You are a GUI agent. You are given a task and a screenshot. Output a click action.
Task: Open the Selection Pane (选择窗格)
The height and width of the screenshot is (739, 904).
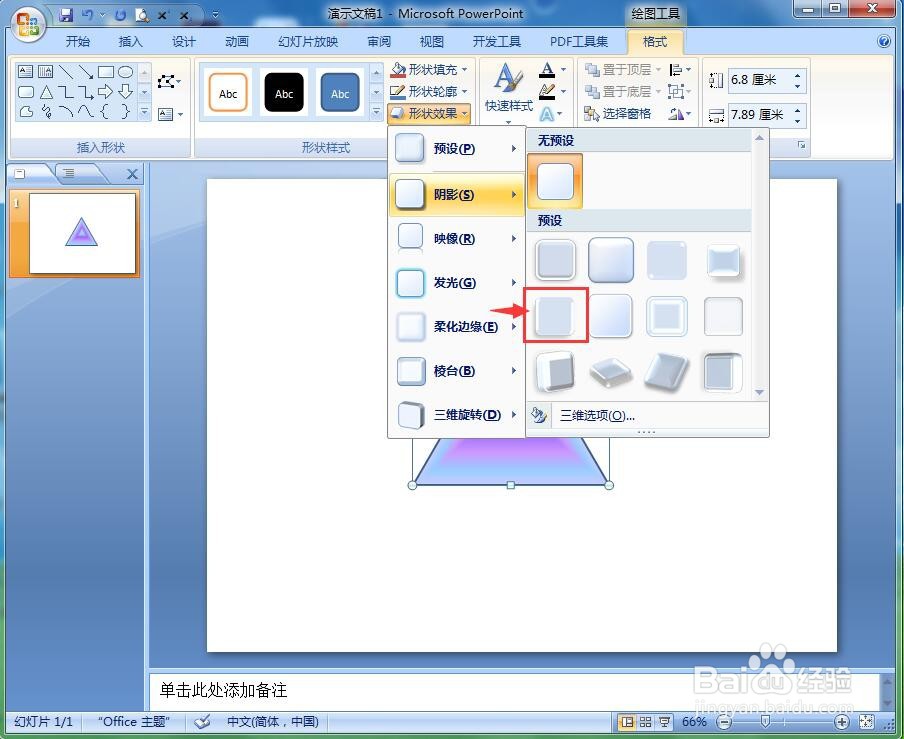(x=617, y=114)
